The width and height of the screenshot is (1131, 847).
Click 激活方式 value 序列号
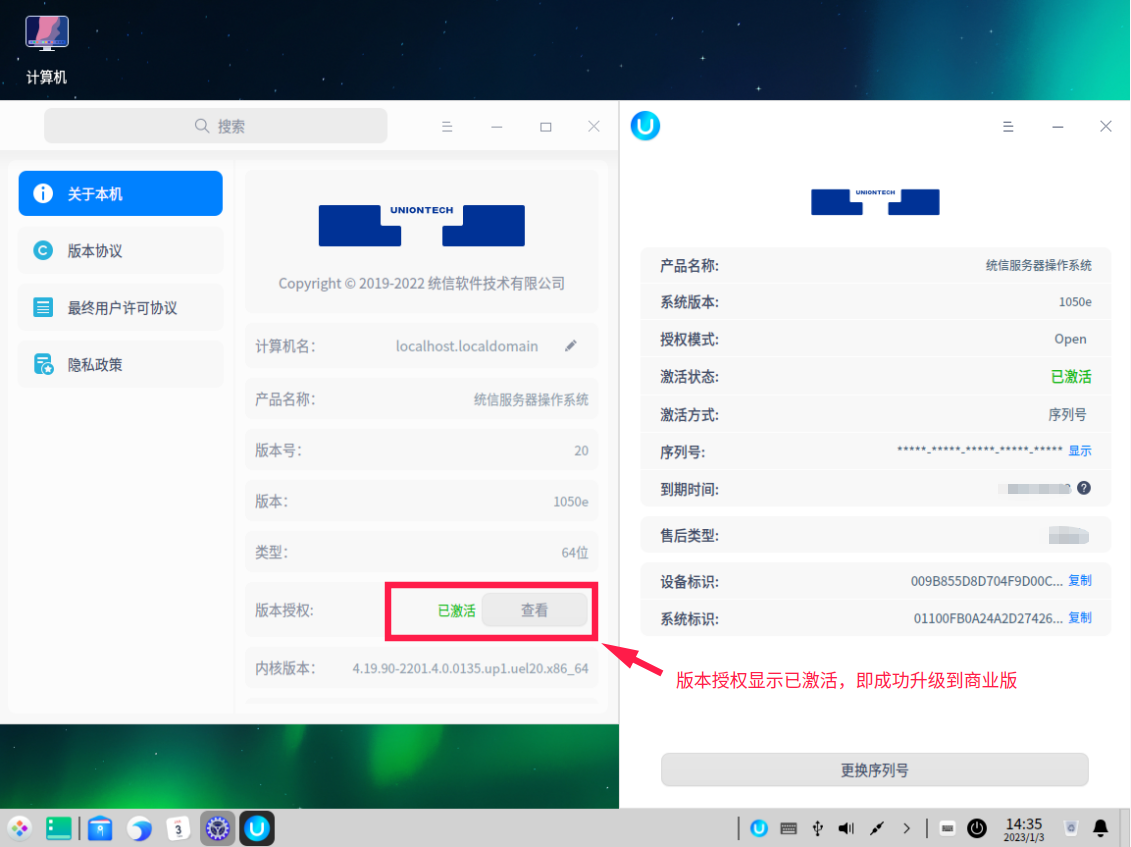1068,415
